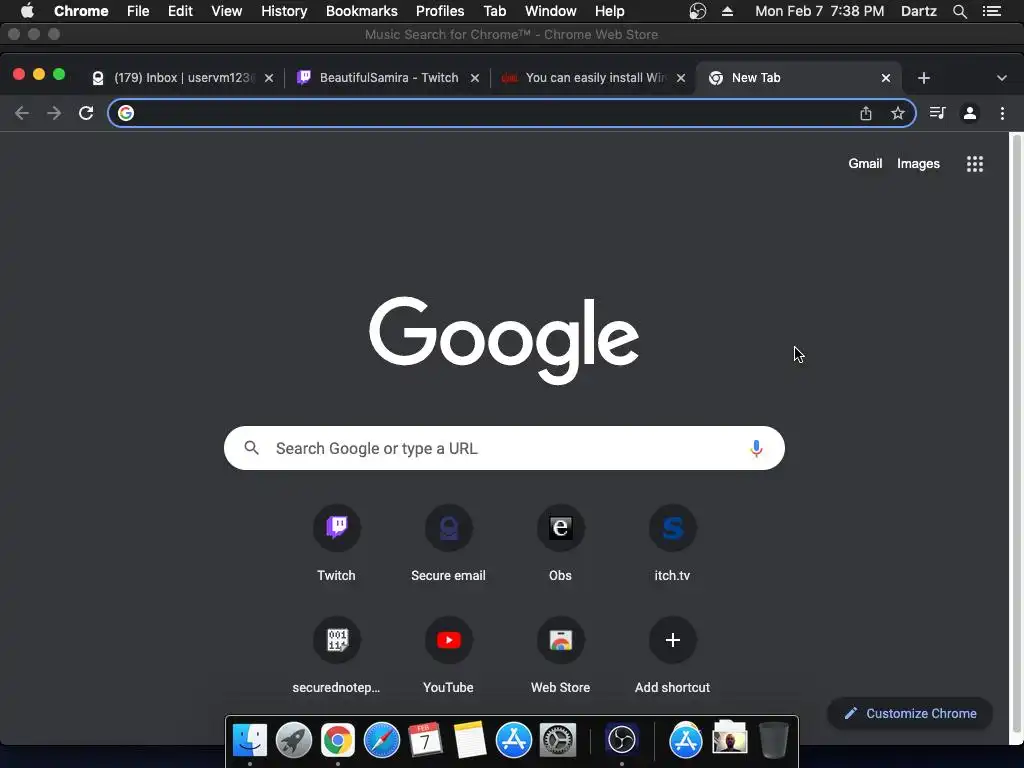Open the Profiles menu

click(x=440, y=11)
